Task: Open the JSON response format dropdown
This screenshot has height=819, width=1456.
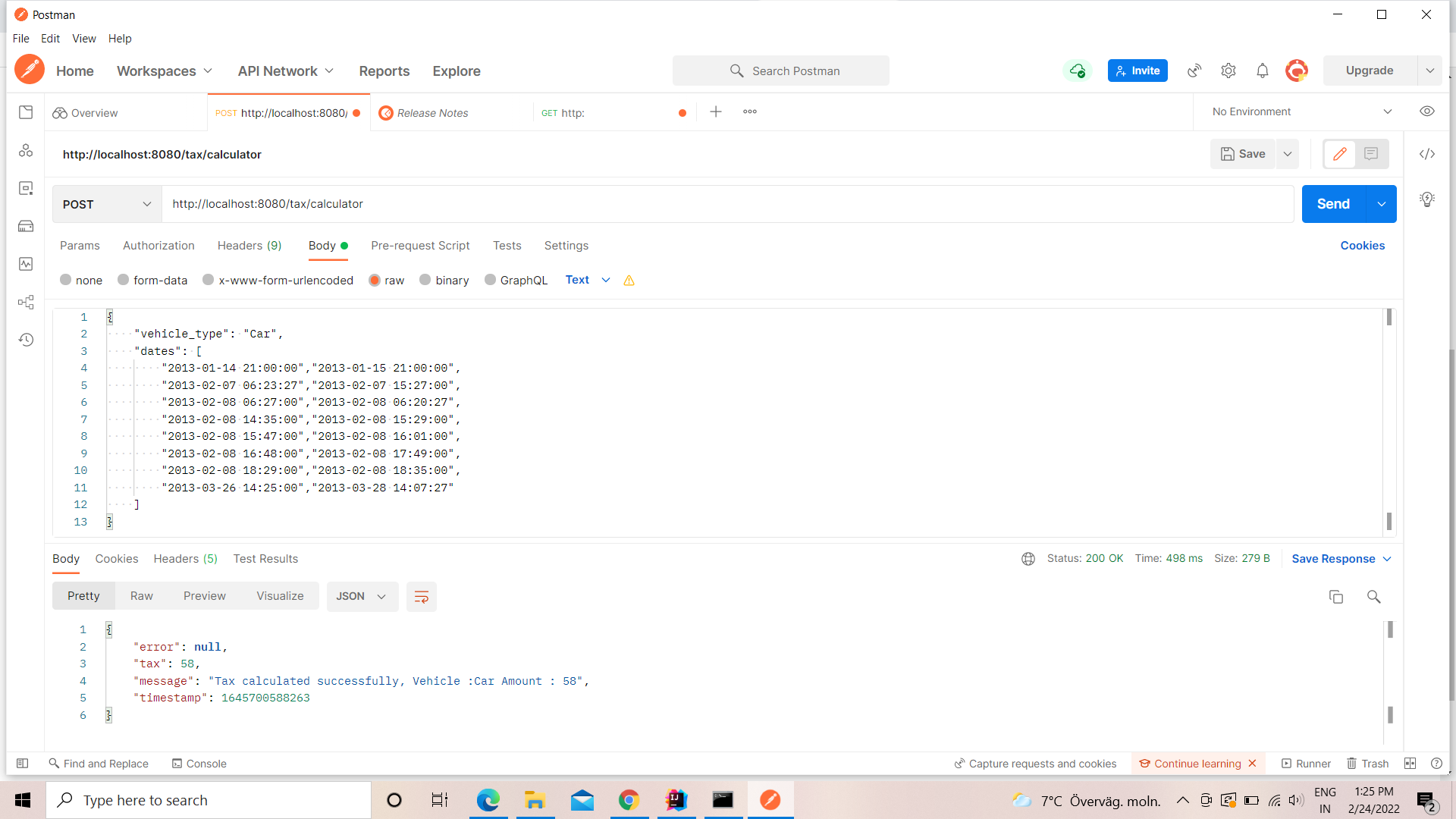Action: point(362,597)
